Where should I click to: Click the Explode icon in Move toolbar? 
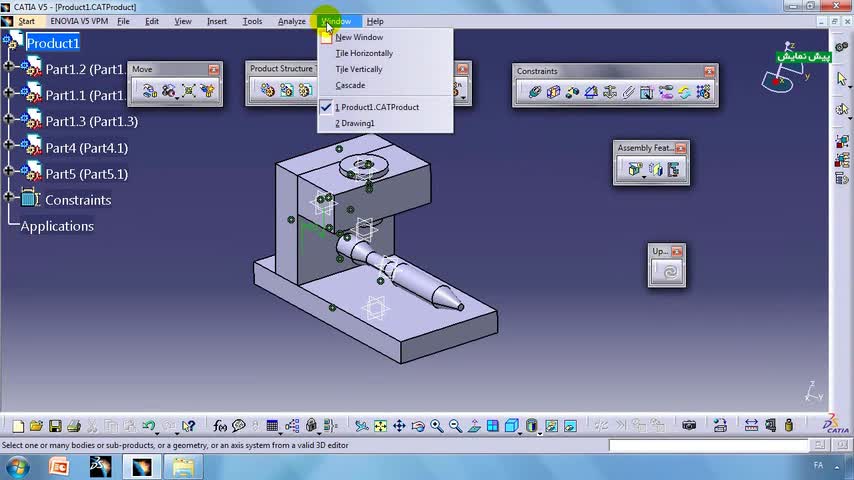click(188, 91)
